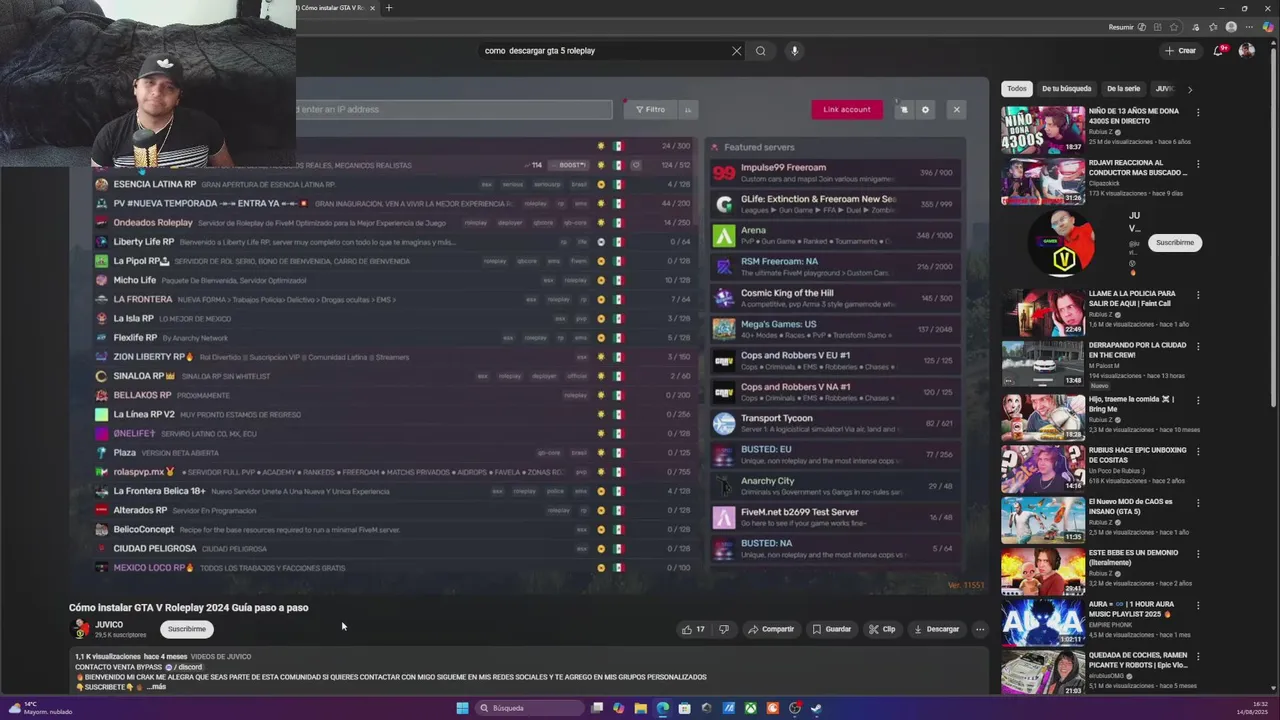Click the Descargar download button
Screen dimensions: 1280x720
pos(937,629)
